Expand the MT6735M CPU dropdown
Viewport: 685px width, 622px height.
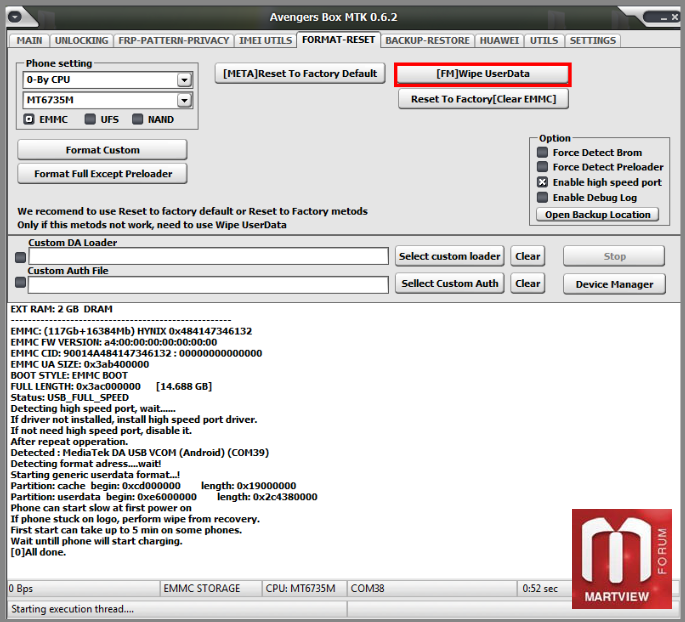click(x=184, y=100)
